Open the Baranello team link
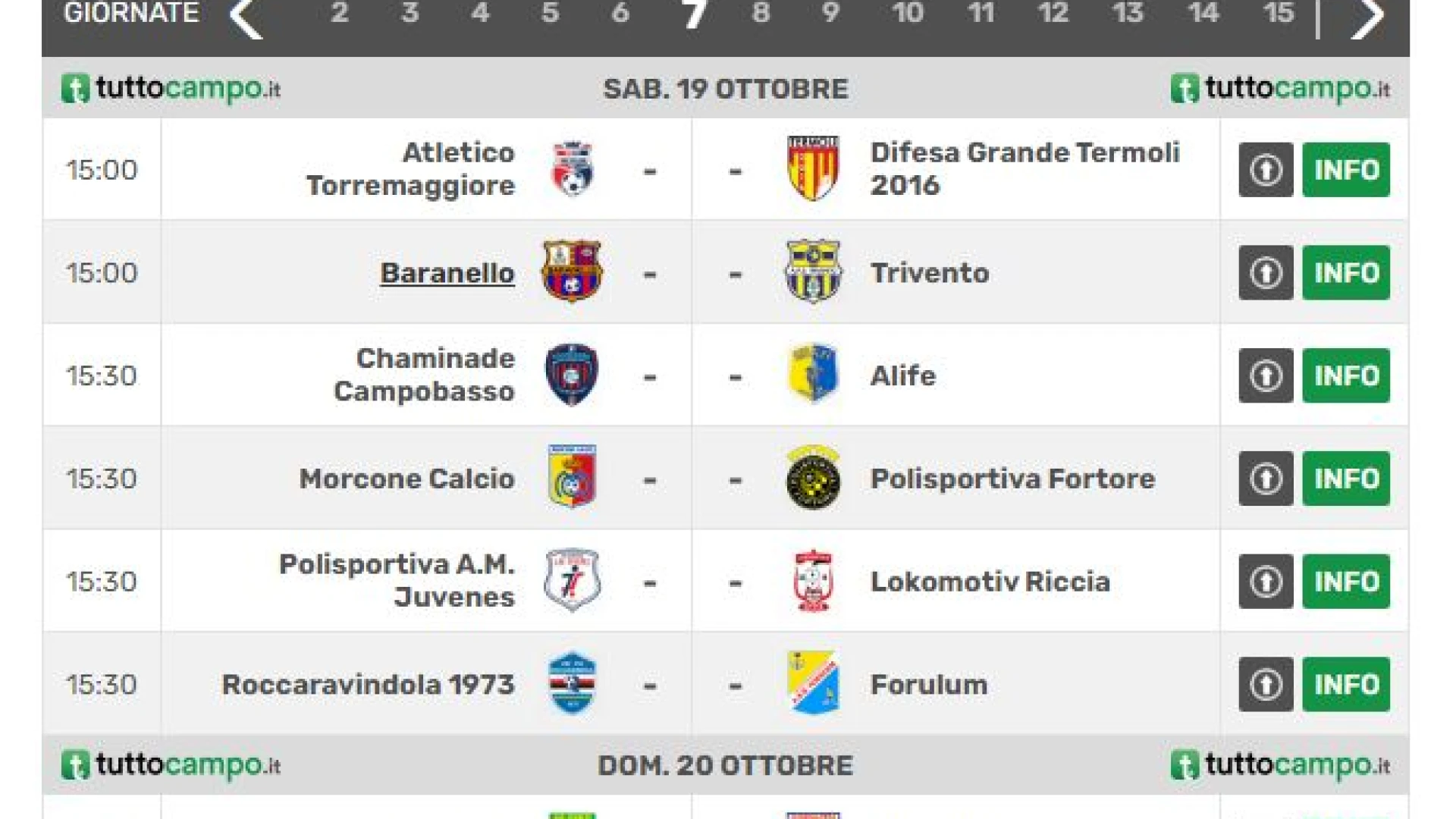This screenshot has height=819, width=1456. (x=447, y=273)
